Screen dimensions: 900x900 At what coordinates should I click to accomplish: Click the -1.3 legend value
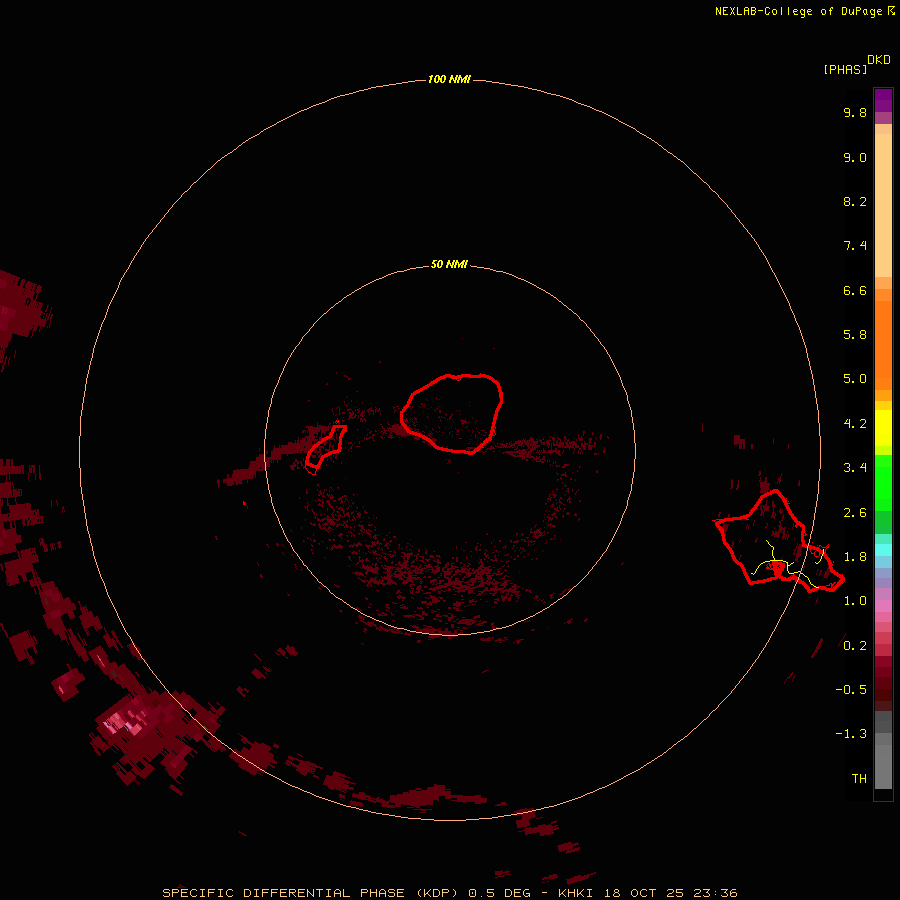(x=851, y=734)
